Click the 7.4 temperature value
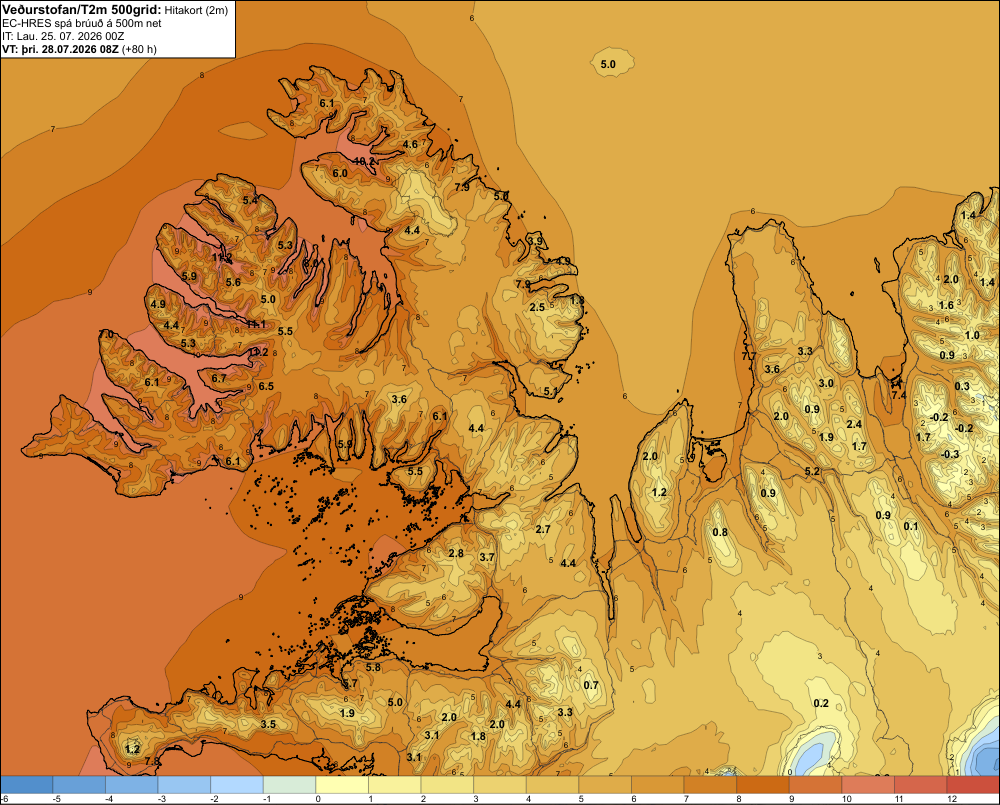 (x=899, y=395)
